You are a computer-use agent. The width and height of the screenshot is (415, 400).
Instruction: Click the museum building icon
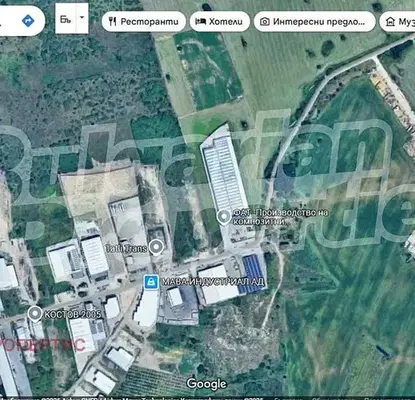coord(390,22)
